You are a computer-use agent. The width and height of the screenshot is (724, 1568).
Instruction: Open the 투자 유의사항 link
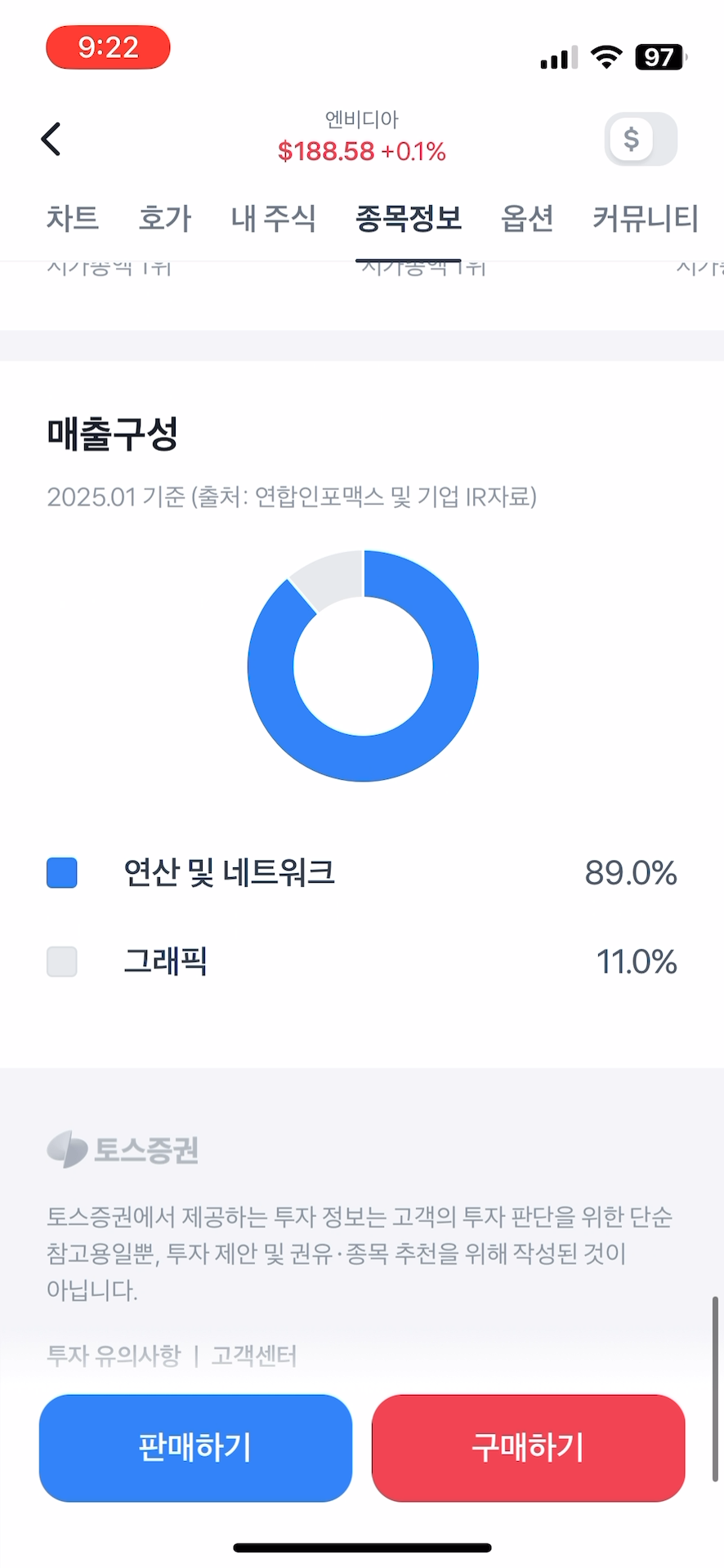(x=114, y=1356)
